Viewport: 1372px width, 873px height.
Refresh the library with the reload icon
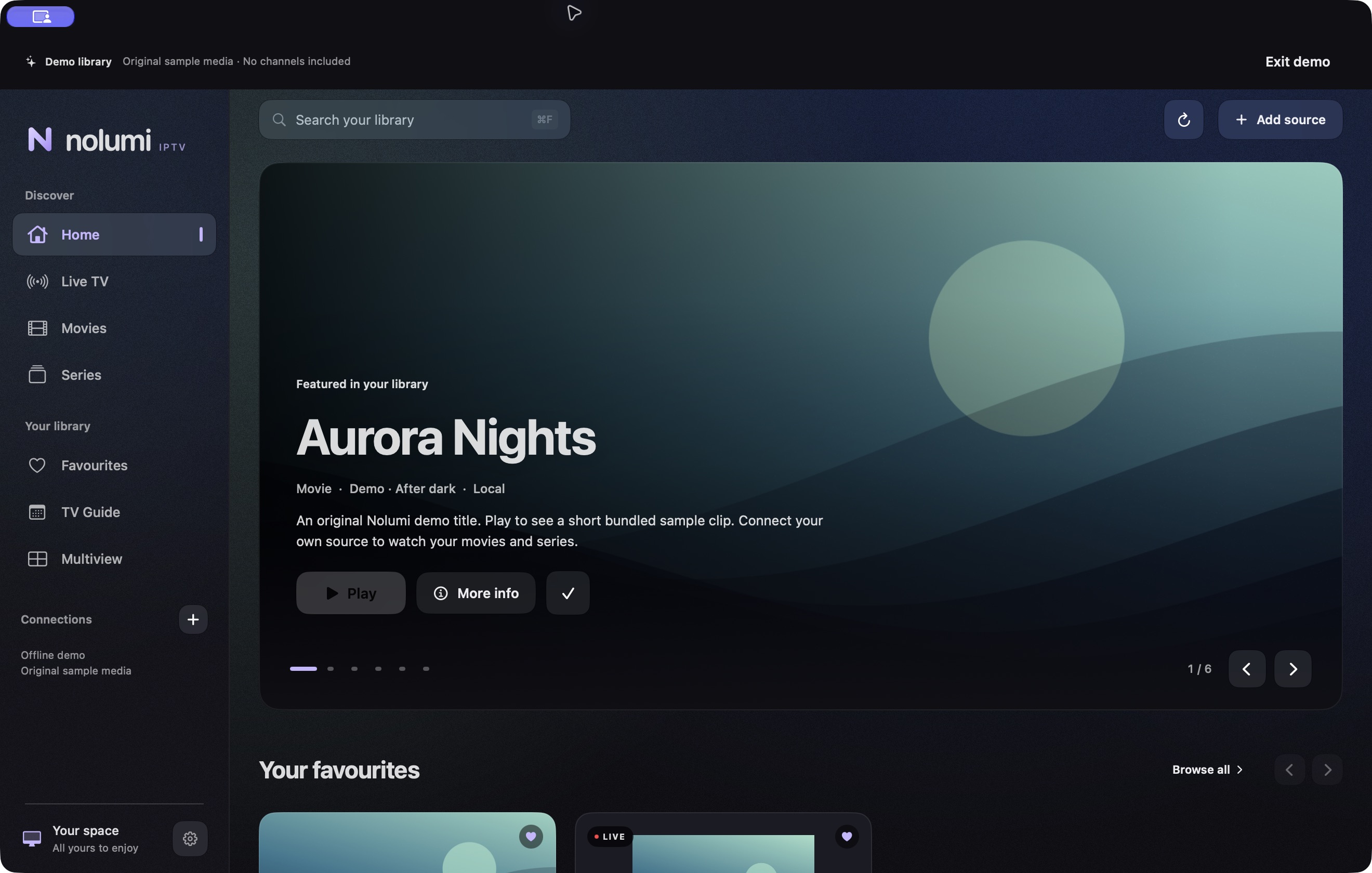click(x=1183, y=120)
